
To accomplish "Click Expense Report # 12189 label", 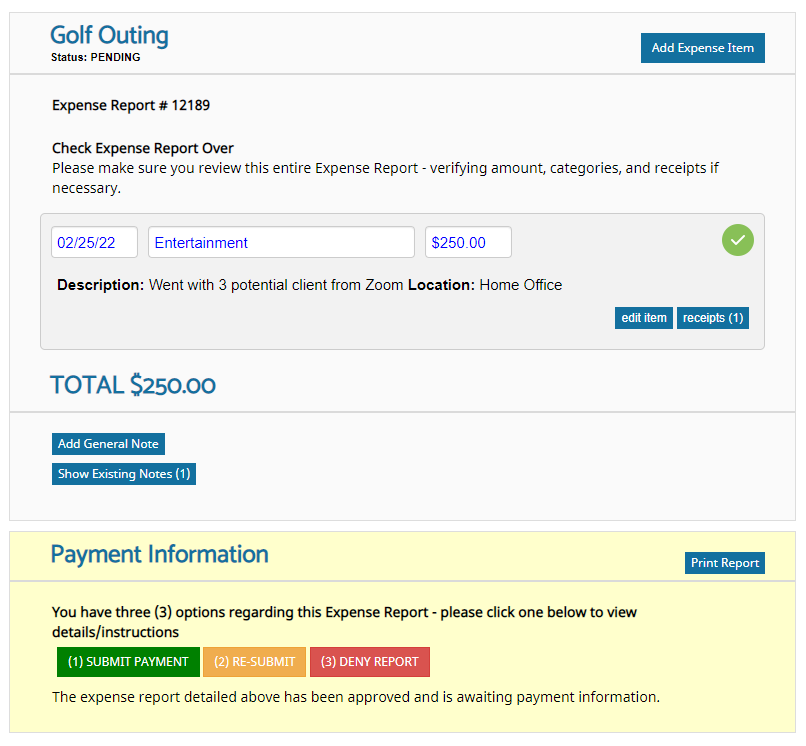I will [x=131, y=105].
